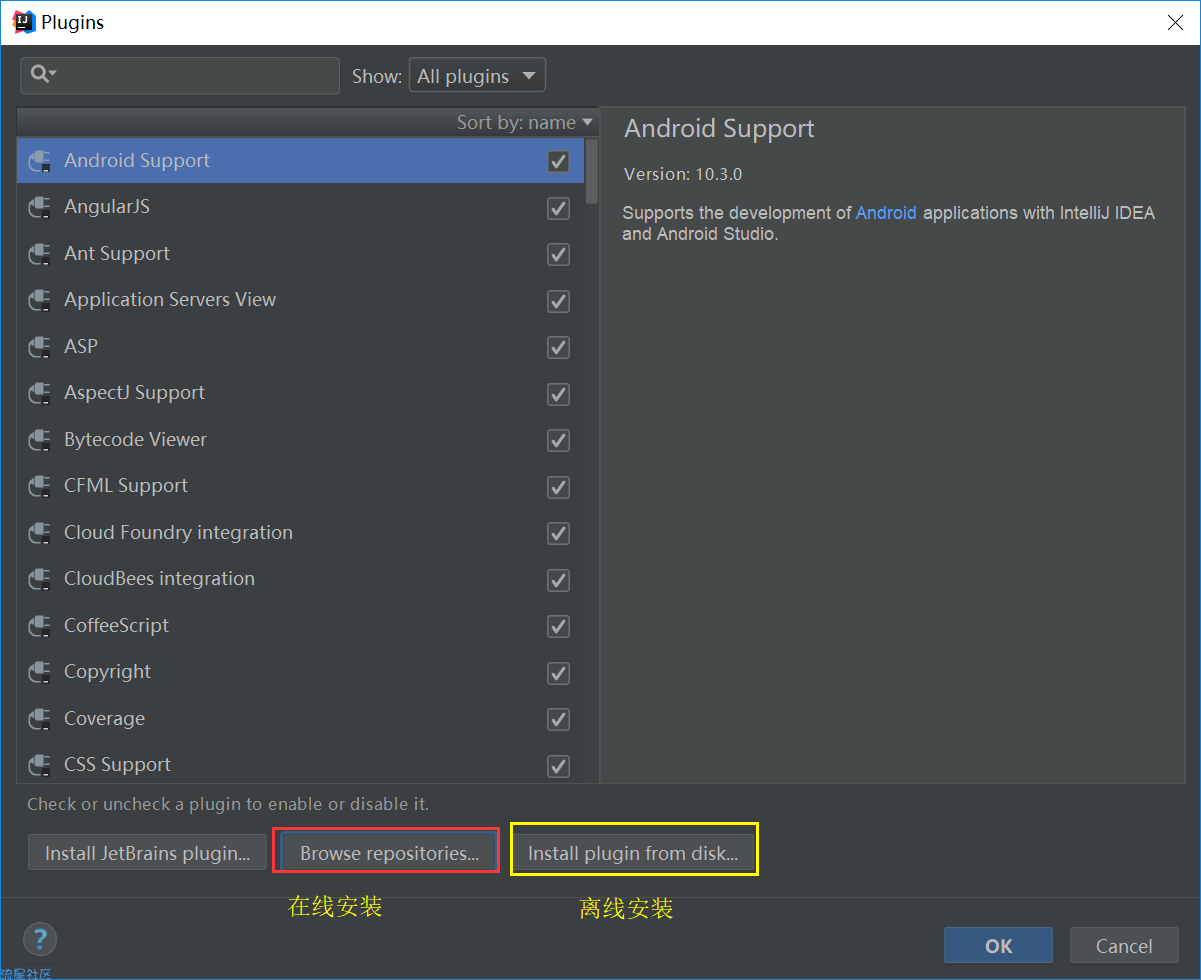Select the ASP plugin row
Viewport: 1201px width, 980px height.
coord(300,347)
